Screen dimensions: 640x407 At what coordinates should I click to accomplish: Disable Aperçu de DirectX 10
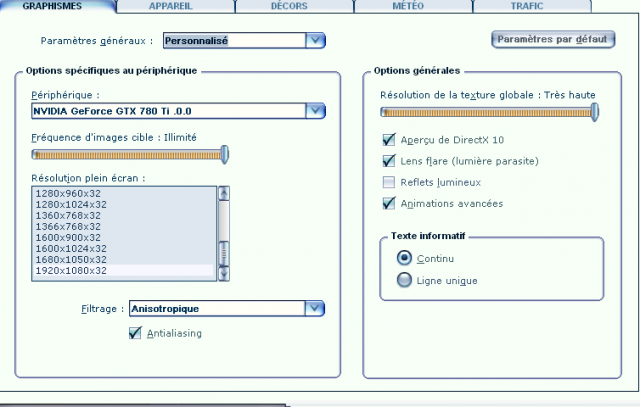[390, 140]
